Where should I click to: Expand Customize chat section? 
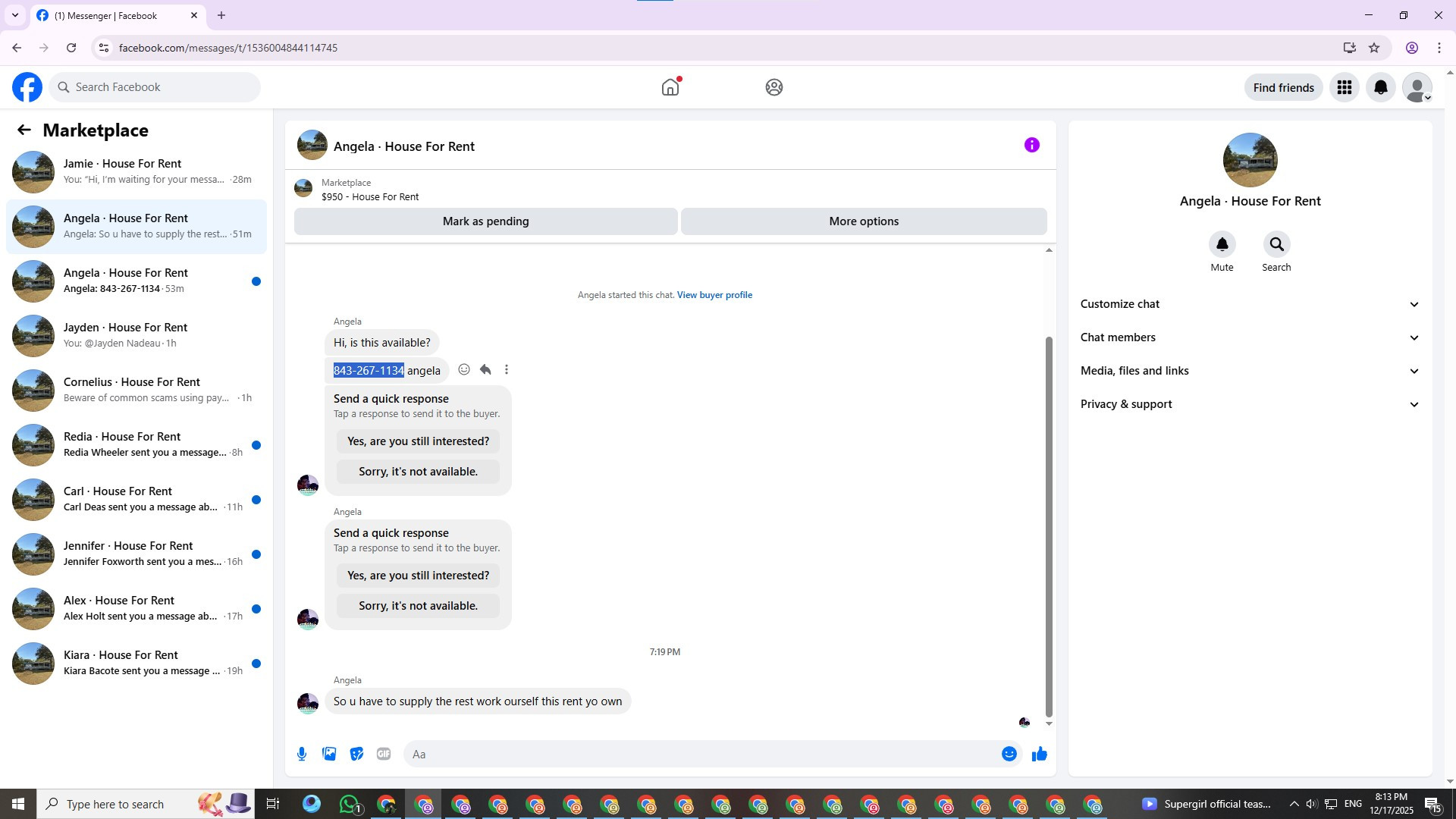(x=1249, y=304)
